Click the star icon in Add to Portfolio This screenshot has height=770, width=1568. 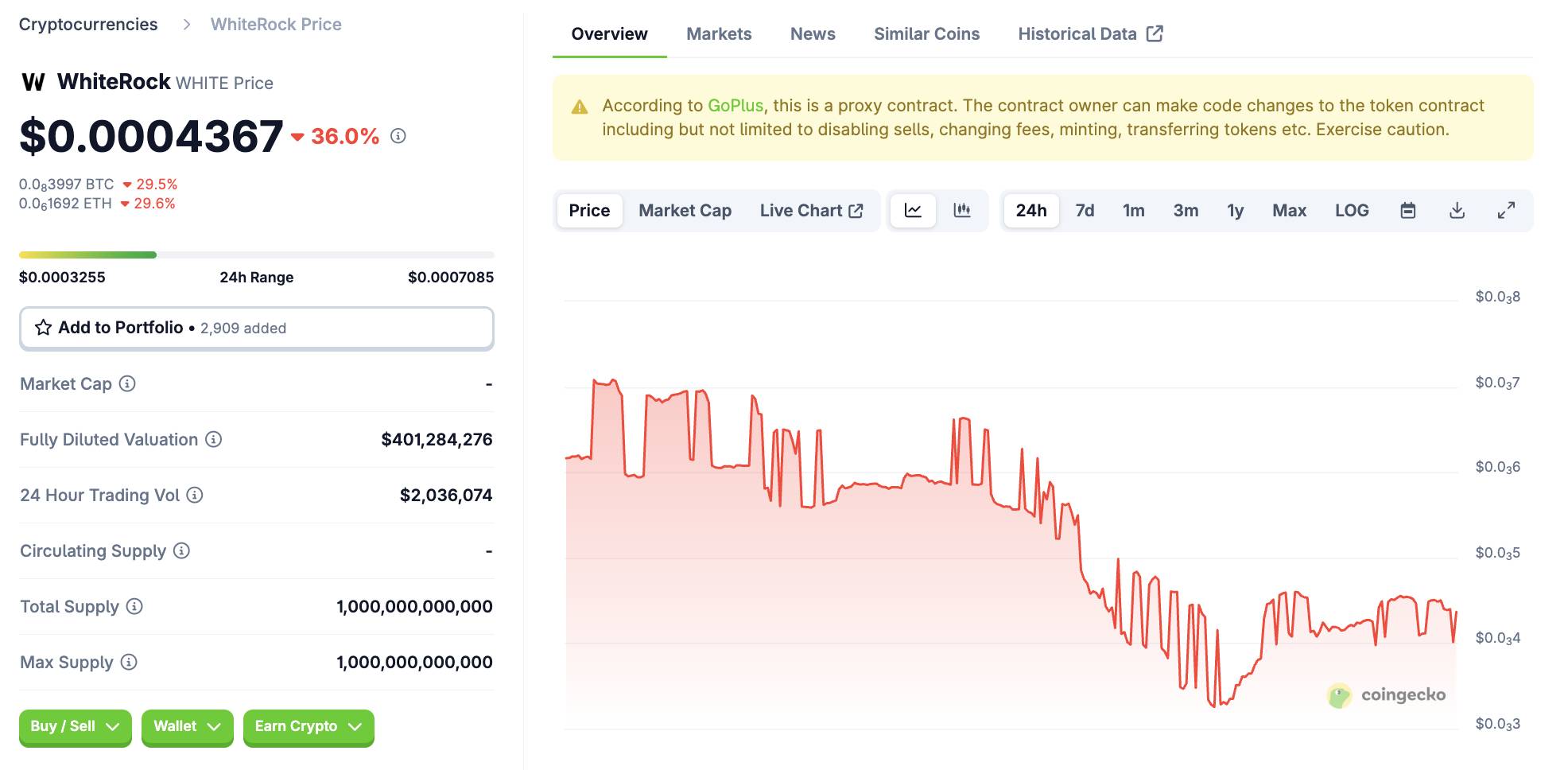tap(44, 328)
